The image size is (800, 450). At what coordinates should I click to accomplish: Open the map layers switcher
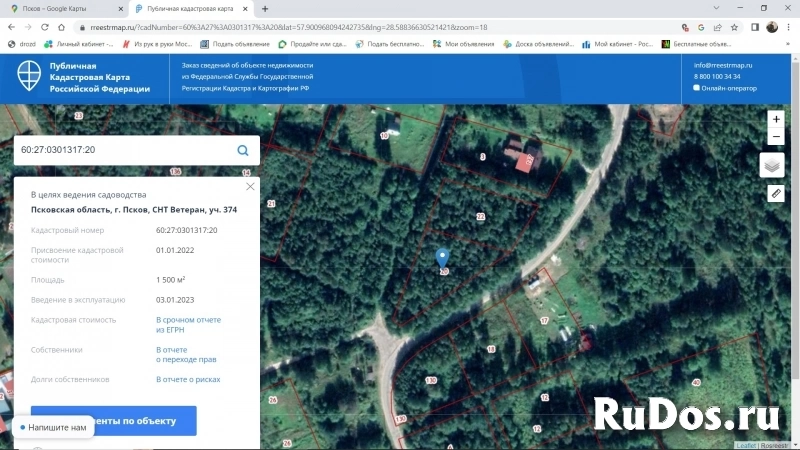point(772,165)
